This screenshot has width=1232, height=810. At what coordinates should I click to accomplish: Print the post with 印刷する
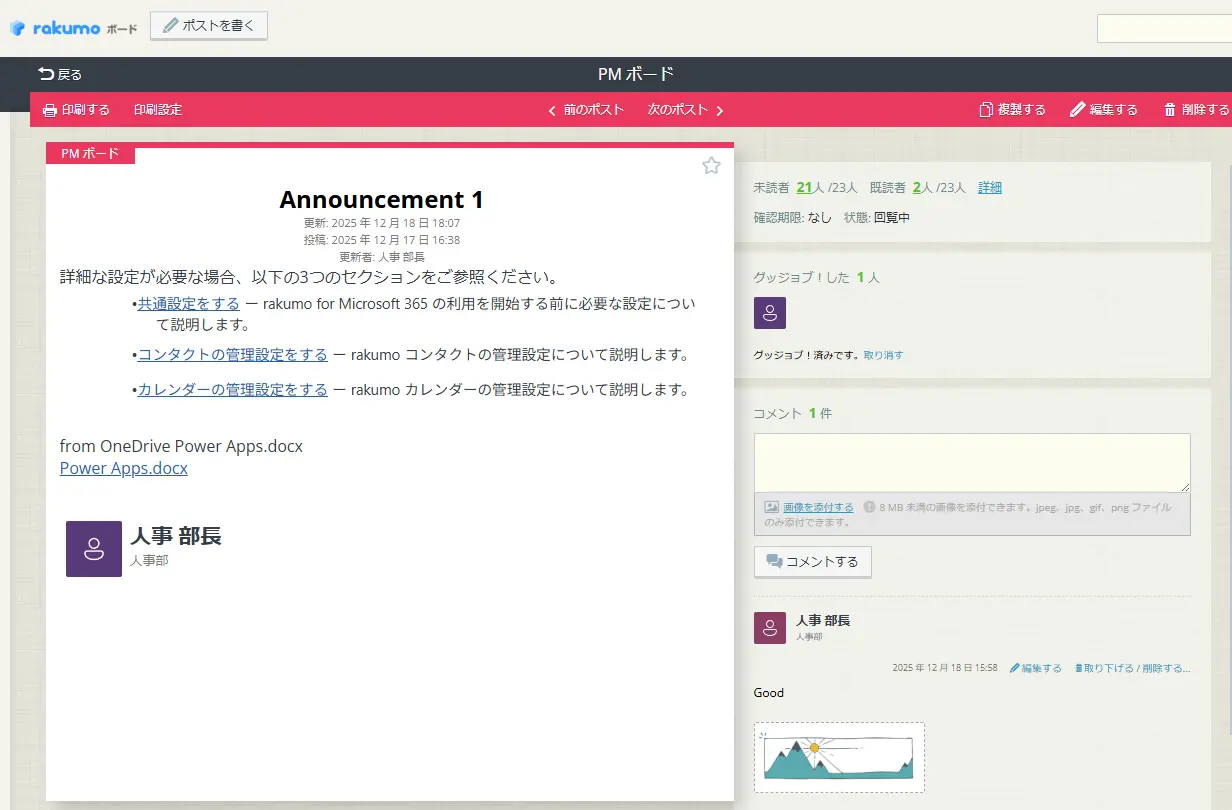76,110
